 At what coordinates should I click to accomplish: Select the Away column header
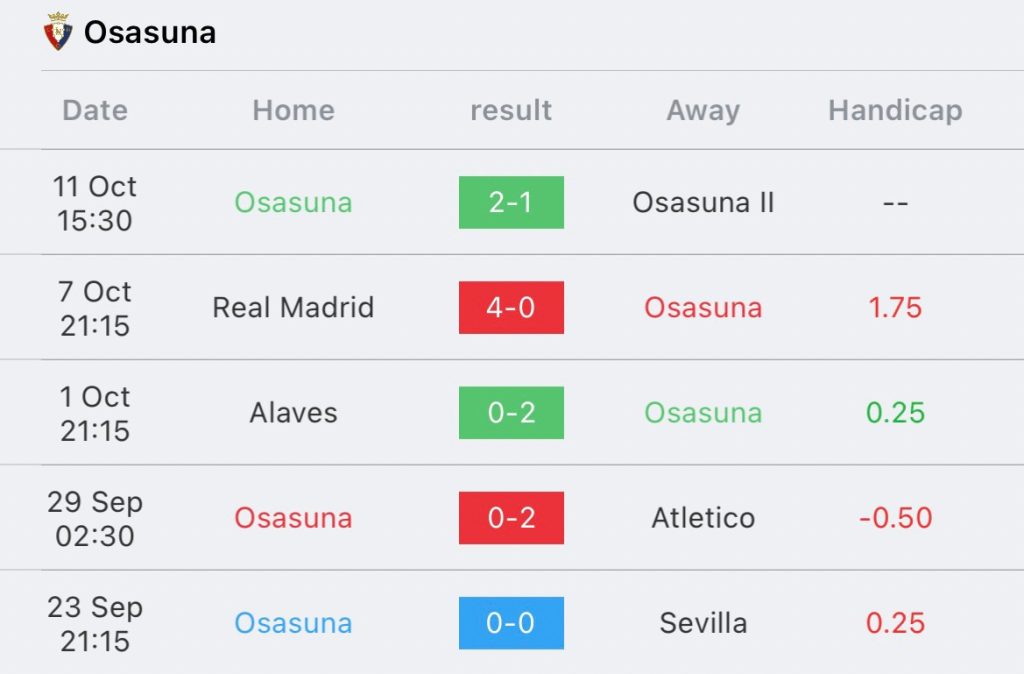point(703,110)
